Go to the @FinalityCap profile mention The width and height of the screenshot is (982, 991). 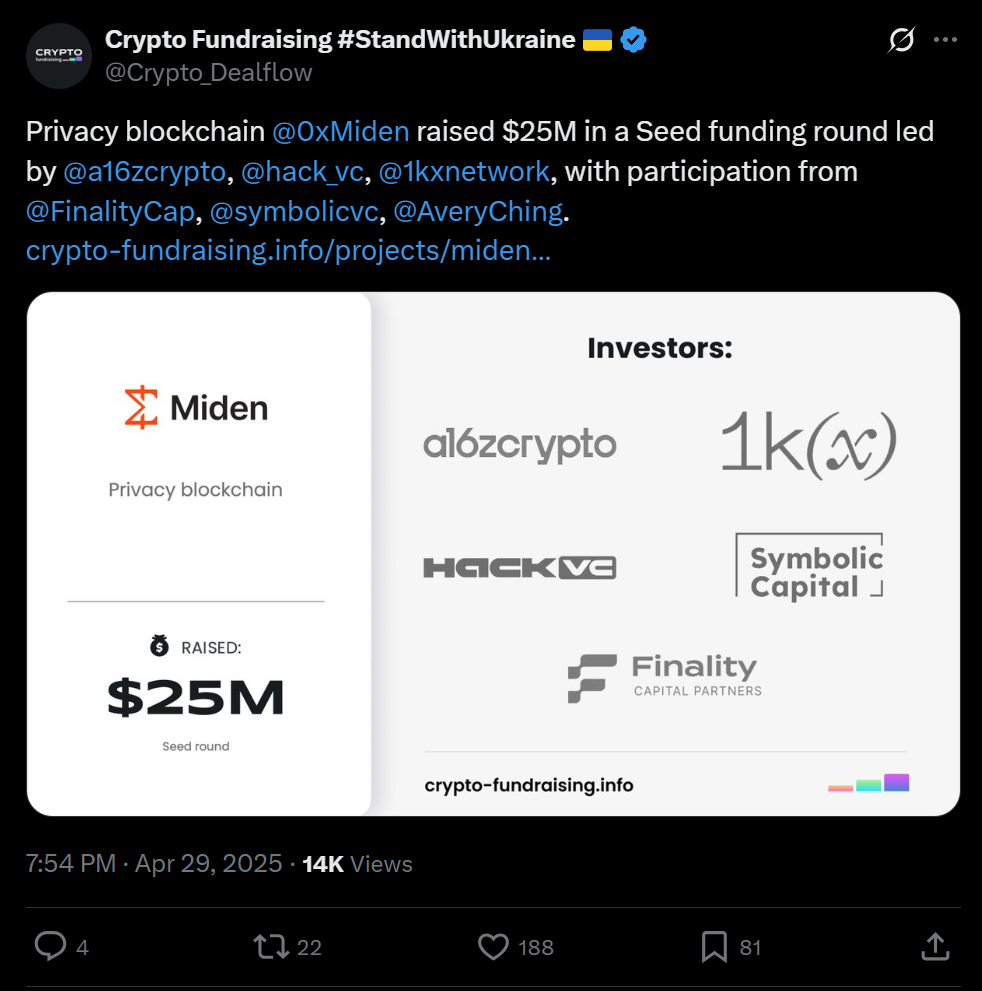coord(110,211)
